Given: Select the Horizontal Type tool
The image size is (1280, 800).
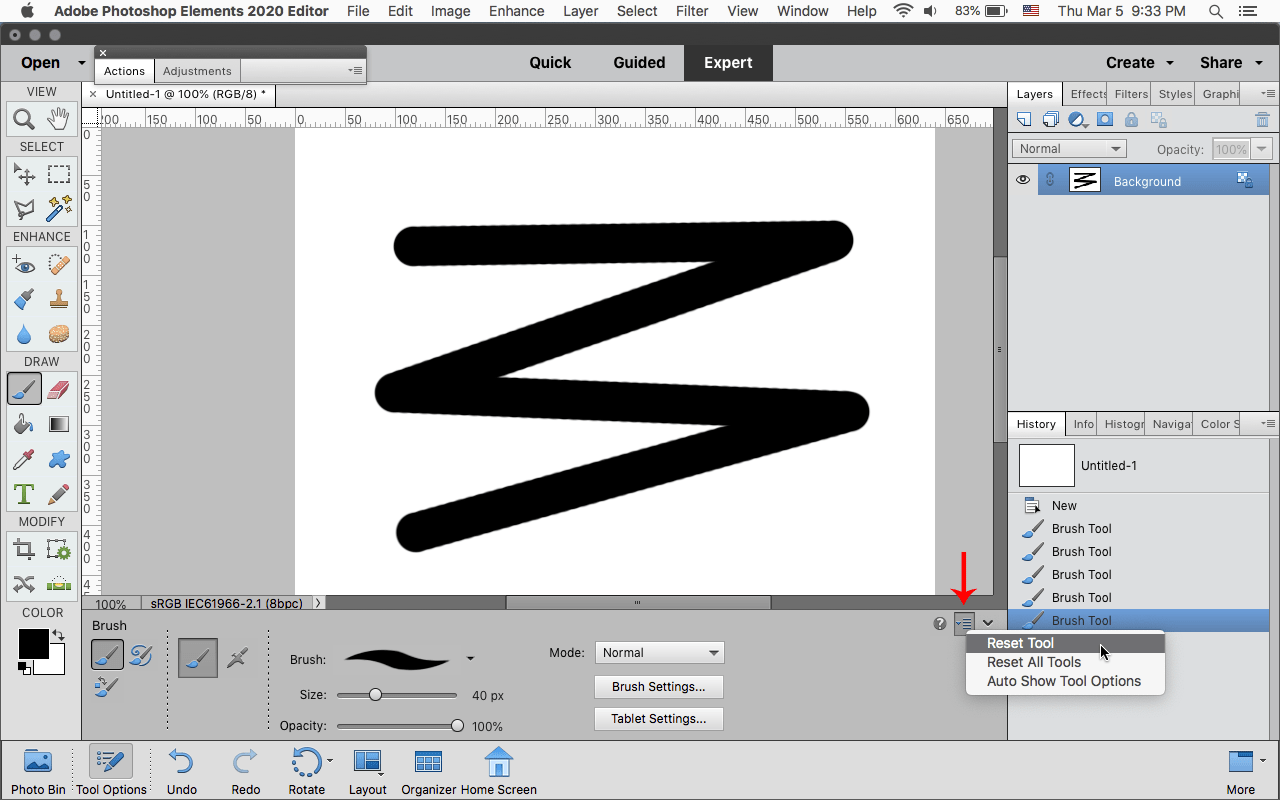Looking at the screenshot, I should pyautogui.click(x=24, y=494).
